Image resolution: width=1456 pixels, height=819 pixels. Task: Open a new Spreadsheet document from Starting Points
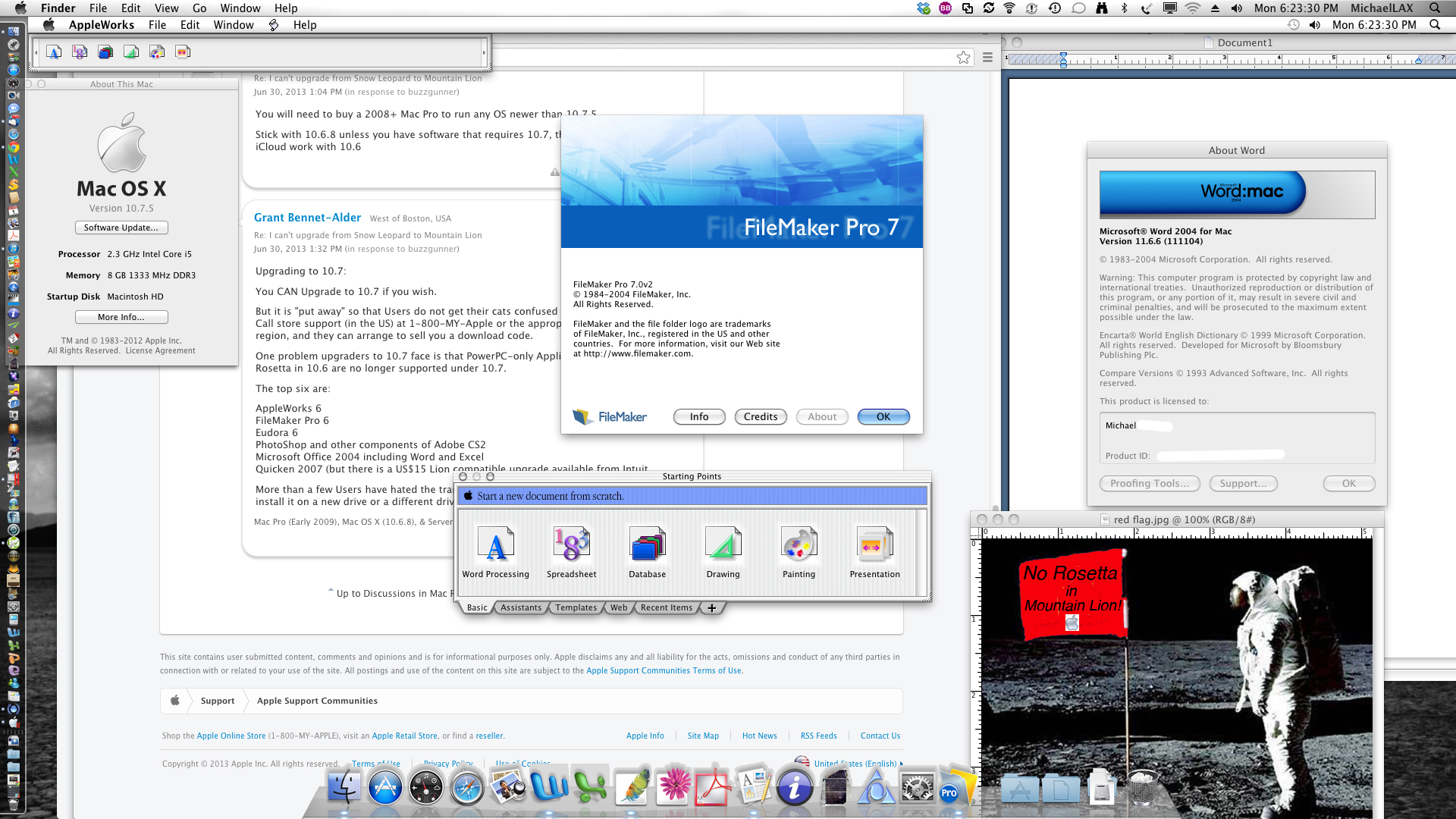[571, 544]
